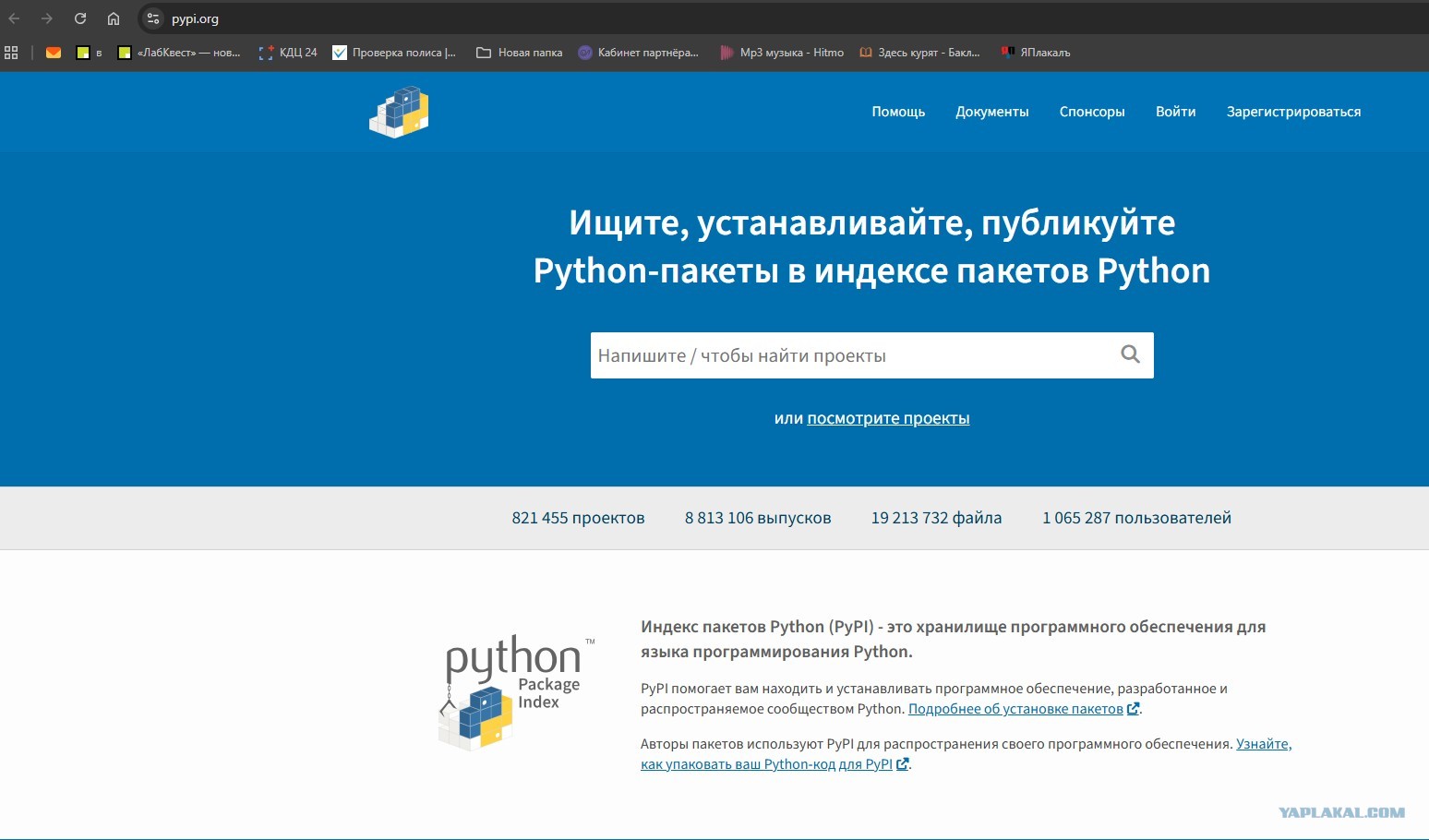
Task: View site information icon next to pypi.org
Action: [x=153, y=18]
